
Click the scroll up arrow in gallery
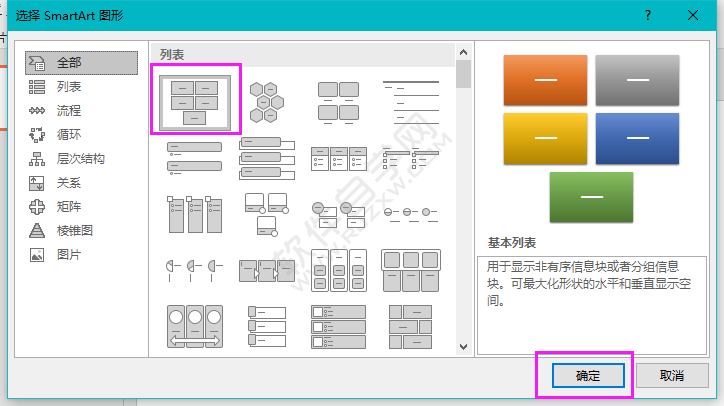[x=464, y=52]
